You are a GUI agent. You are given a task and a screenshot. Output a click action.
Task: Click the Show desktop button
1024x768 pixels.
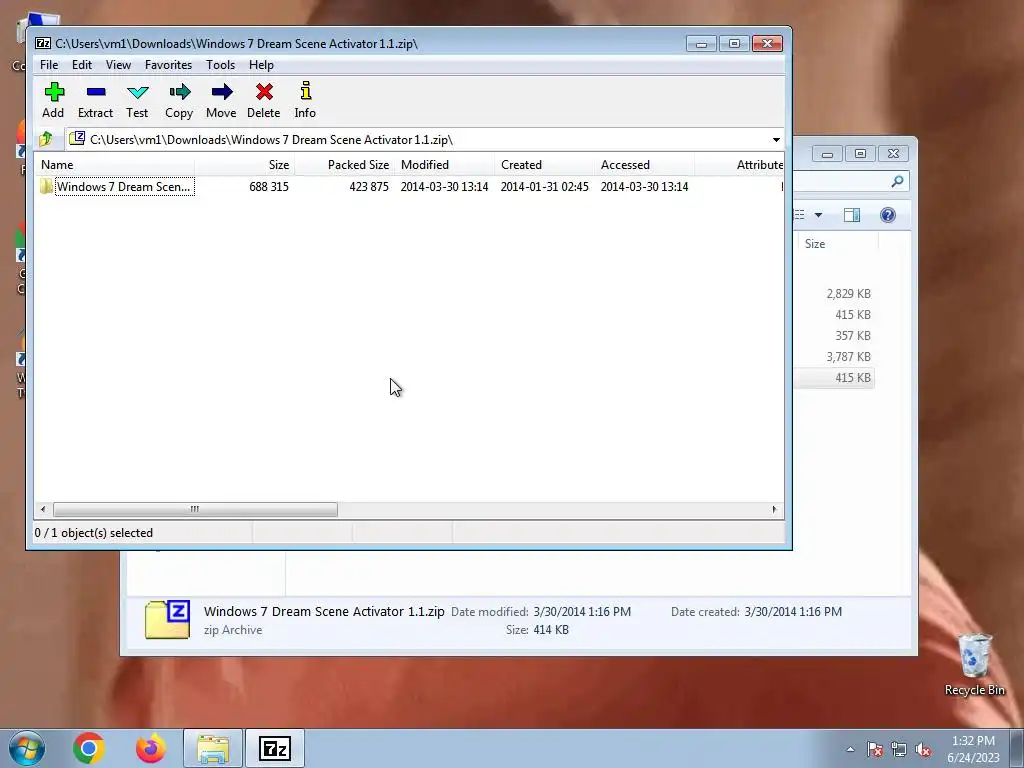click(x=1016, y=748)
